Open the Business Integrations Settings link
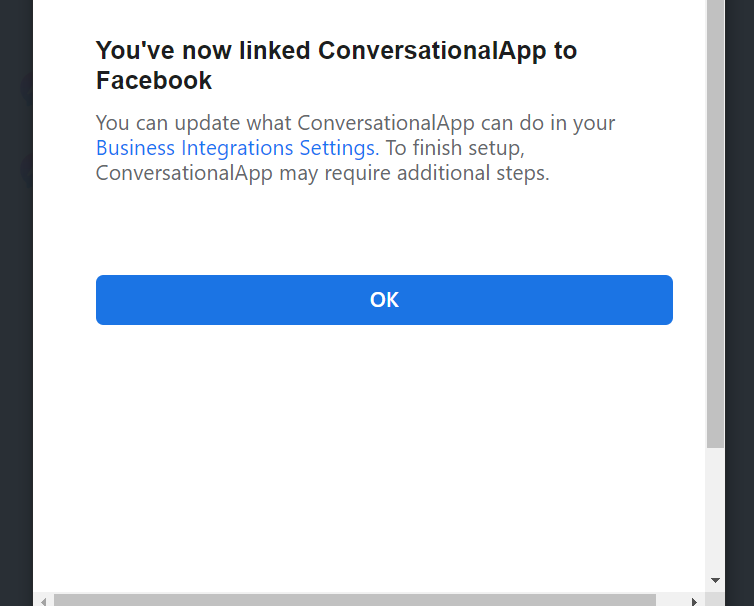The height and width of the screenshot is (606, 754). pyautogui.click(x=236, y=148)
